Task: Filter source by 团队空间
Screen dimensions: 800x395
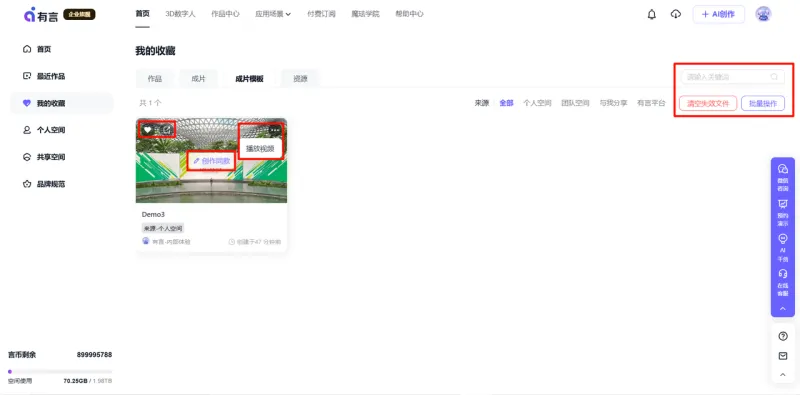Action: coord(575,103)
